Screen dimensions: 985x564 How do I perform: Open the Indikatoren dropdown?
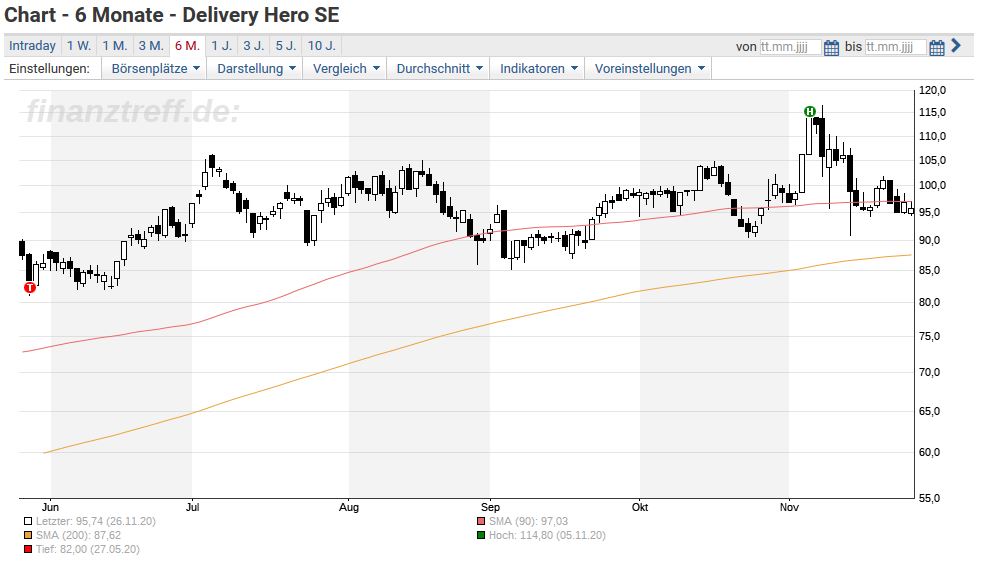point(538,68)
